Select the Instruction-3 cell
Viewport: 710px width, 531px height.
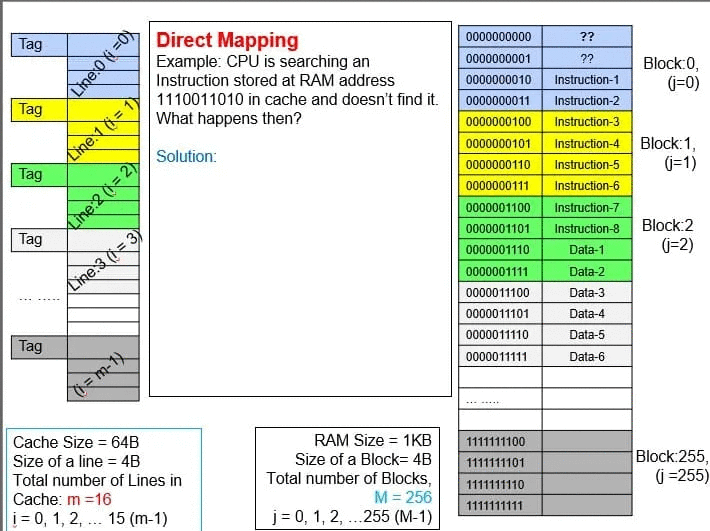pyautogui.click(x=587, y=122)
